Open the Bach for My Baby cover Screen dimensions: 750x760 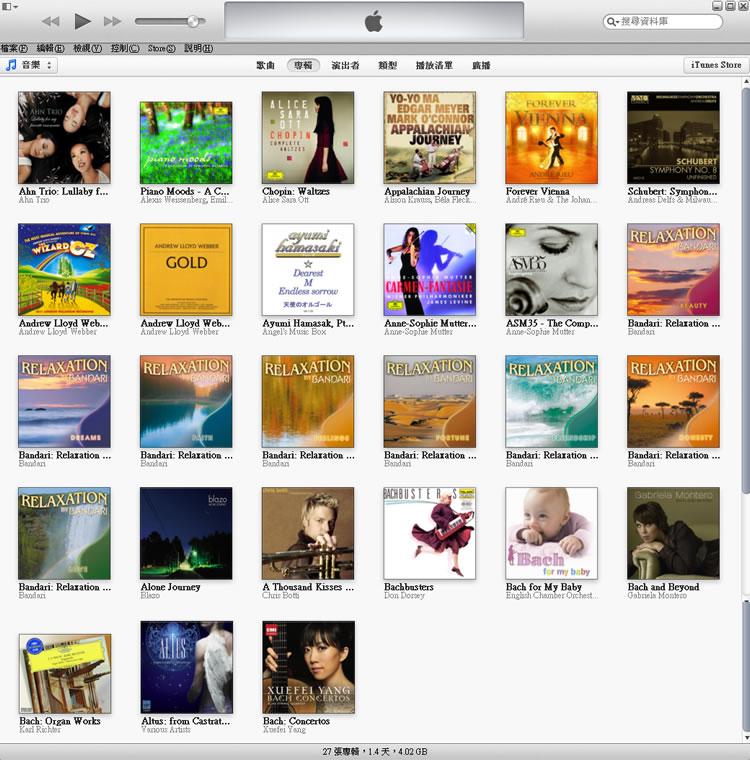click(x=551, y=533)
